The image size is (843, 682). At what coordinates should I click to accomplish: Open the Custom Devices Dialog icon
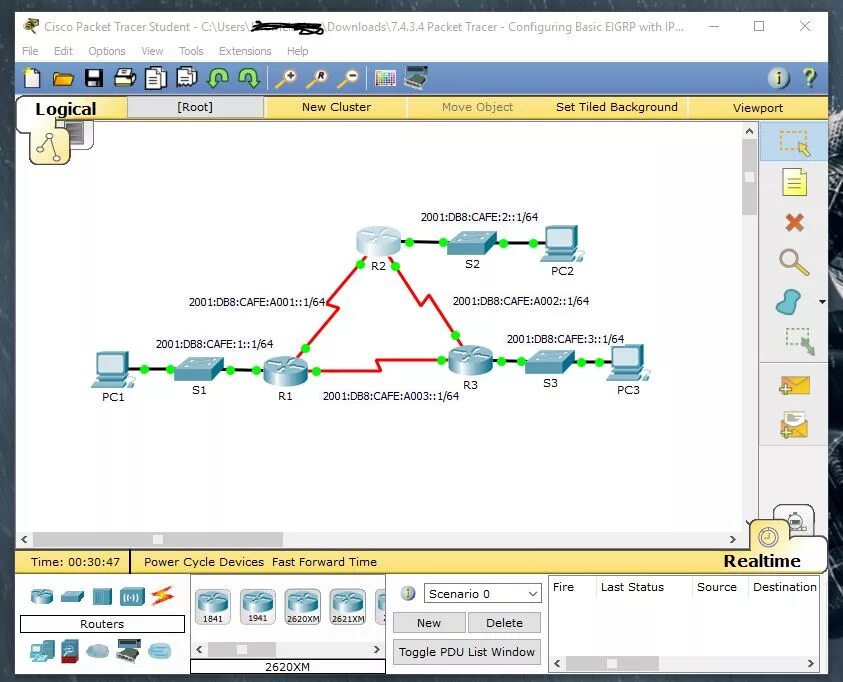pyautogui.click(x=416, y=78)
